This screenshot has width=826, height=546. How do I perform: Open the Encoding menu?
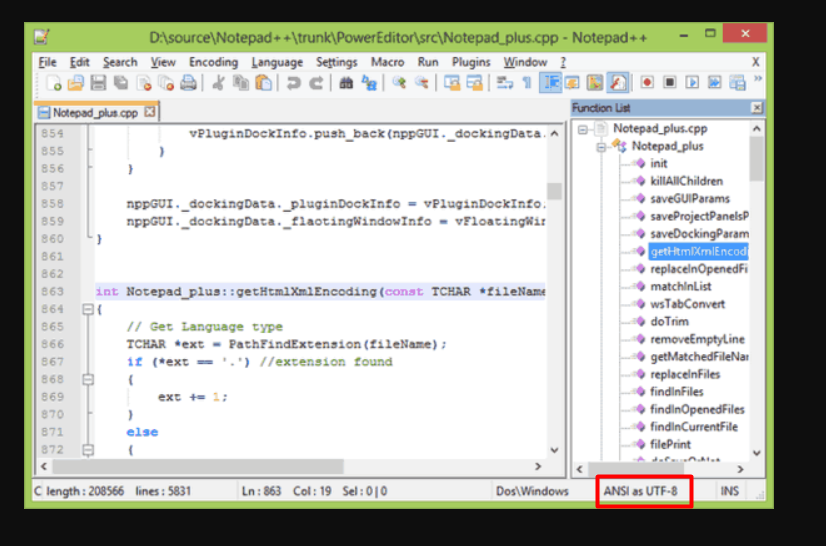click(213, 62)
